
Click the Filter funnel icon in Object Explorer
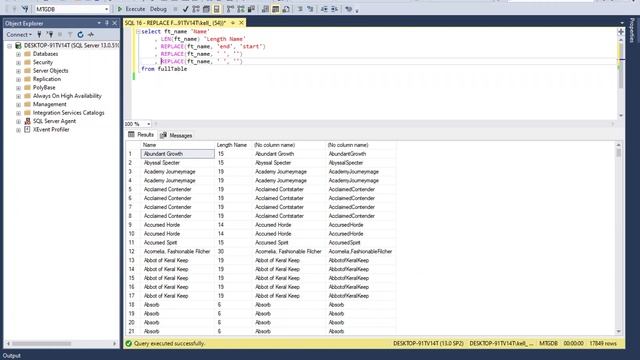click(70, 35)
